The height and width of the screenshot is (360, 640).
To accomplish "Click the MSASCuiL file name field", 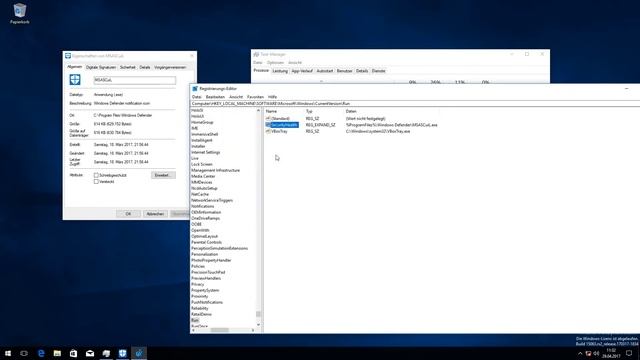I will click(135, 80).
